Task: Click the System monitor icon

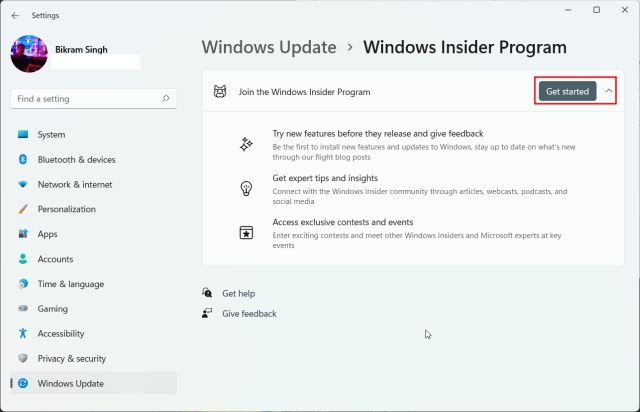Action: click(23, 134)
